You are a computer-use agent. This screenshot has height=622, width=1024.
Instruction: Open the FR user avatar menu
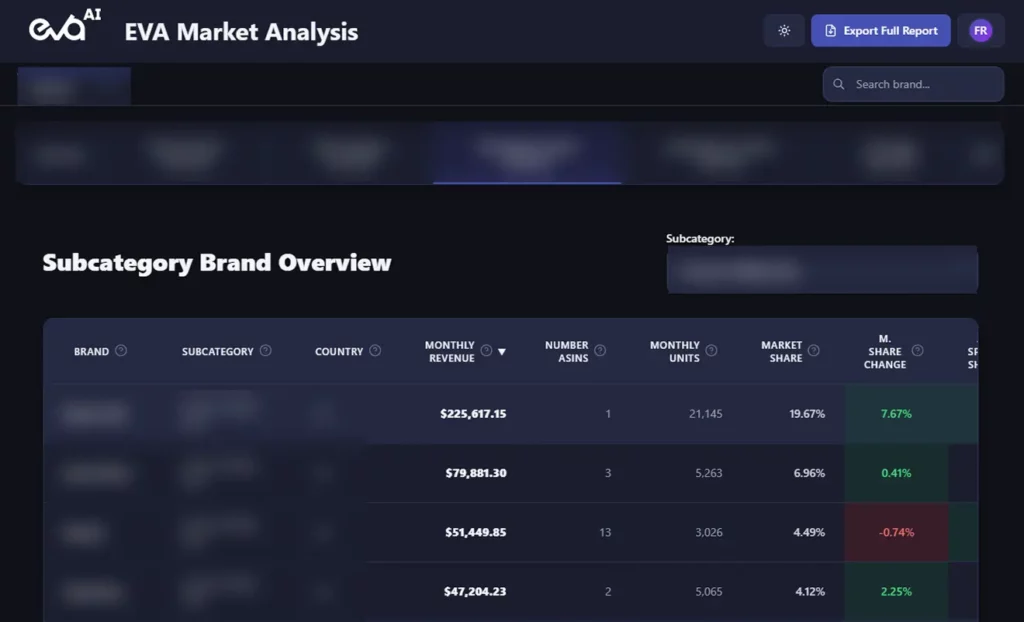pyautogui.click(x=980, y=31)
